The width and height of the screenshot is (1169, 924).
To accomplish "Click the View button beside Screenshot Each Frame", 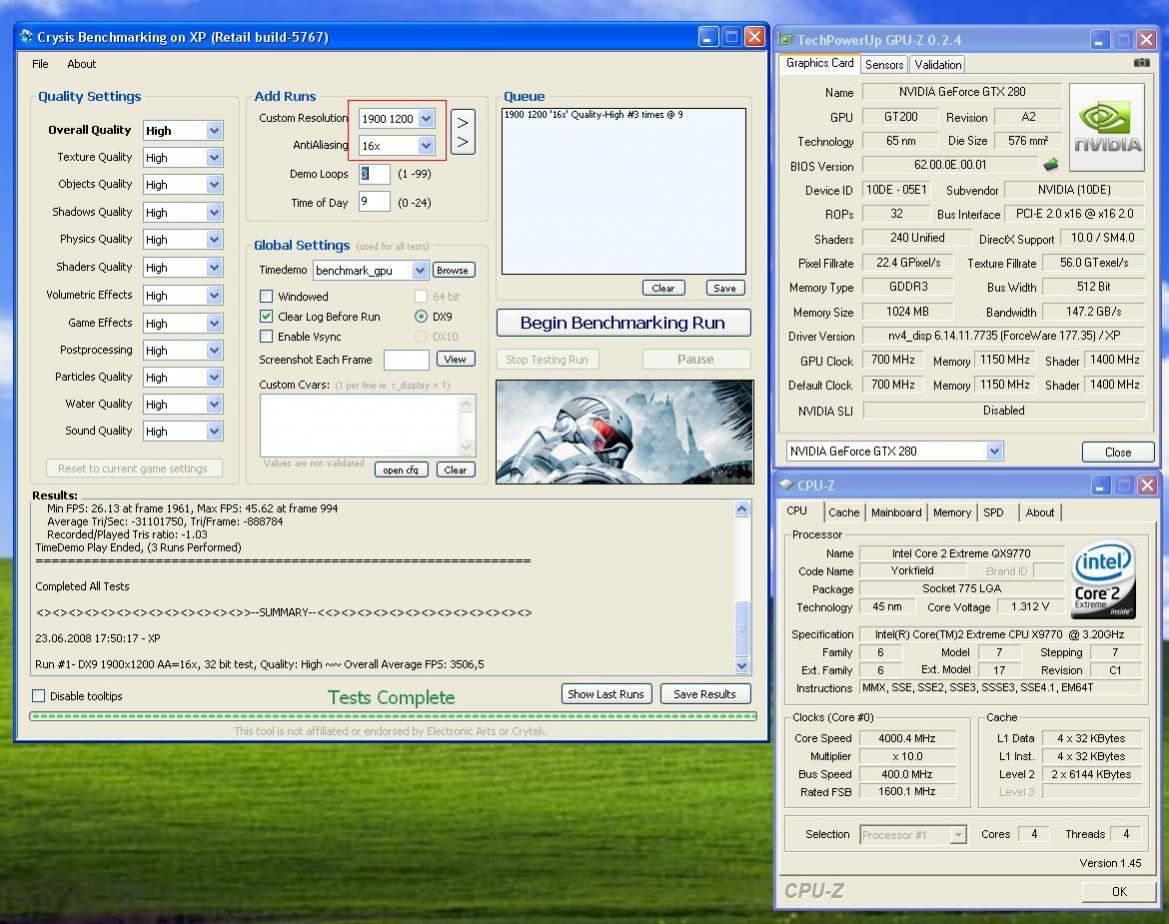I will coord(455,359).
